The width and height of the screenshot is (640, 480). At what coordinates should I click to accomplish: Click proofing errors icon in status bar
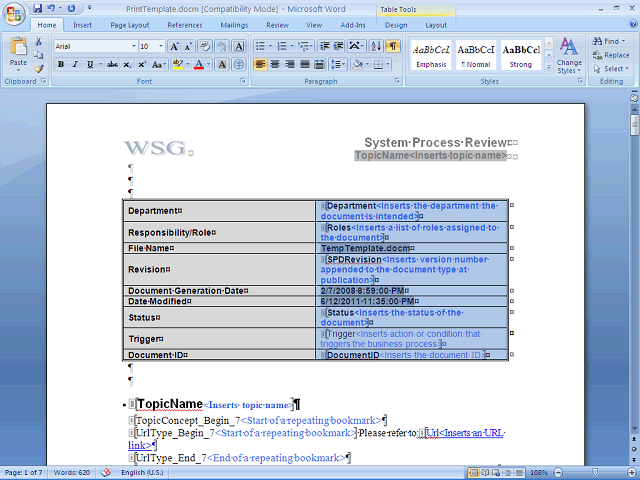pos(106,472)
